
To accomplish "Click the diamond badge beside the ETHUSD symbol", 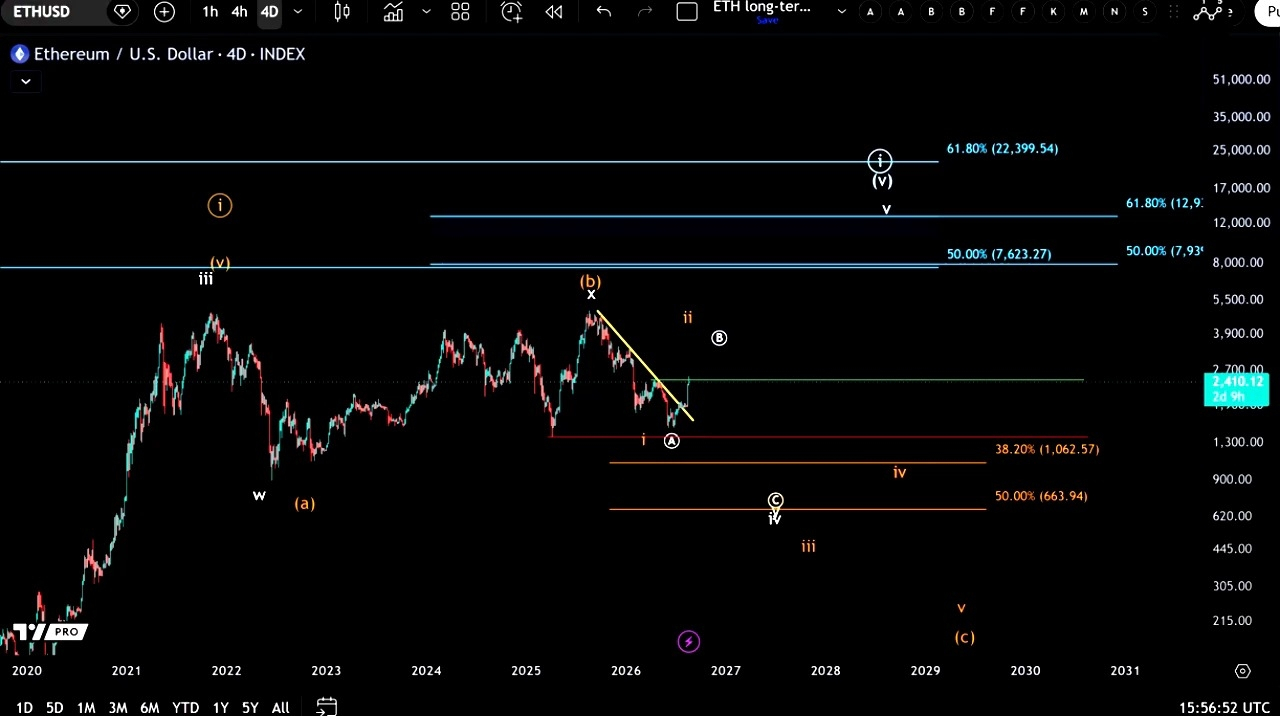I will click(122, 12).
